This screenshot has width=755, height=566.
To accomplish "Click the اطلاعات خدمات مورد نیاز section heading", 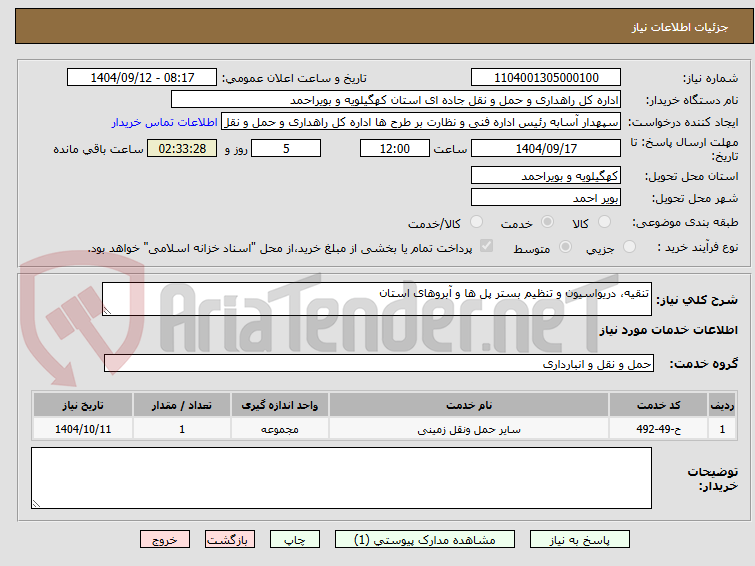I will click(x=668, y=330).
